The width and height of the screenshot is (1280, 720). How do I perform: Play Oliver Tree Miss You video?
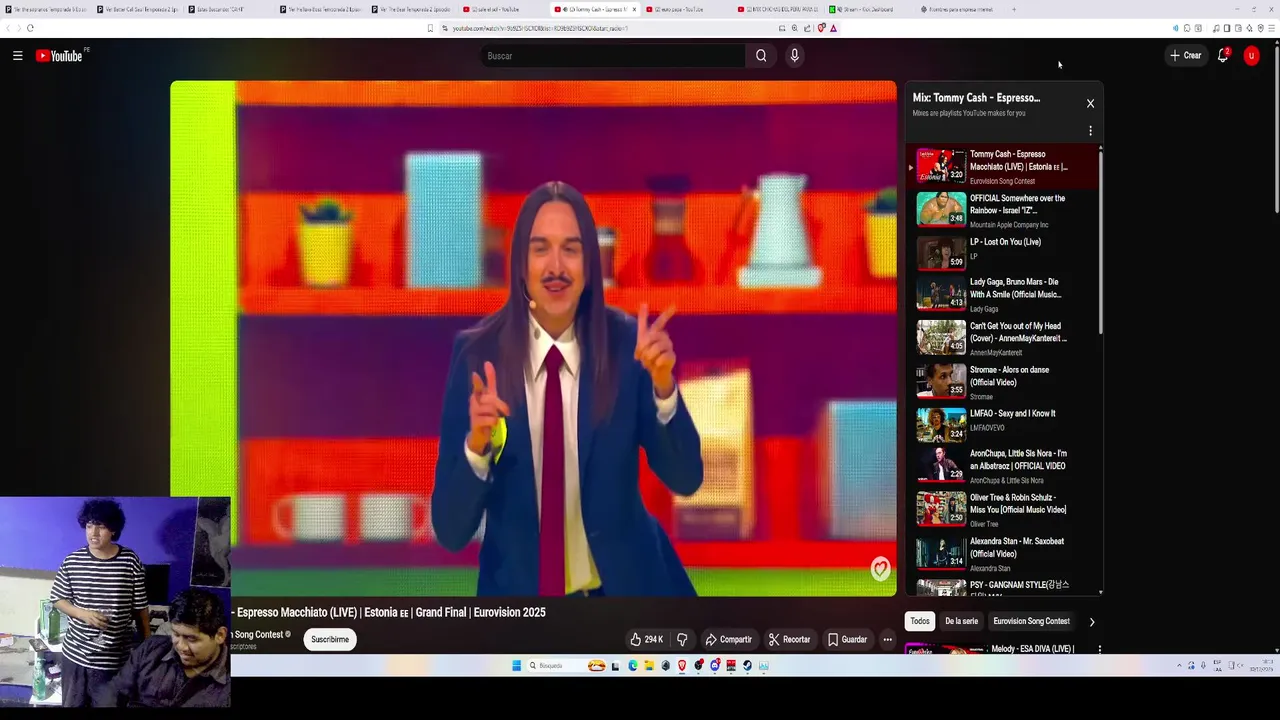click(x=1007, y=510)
